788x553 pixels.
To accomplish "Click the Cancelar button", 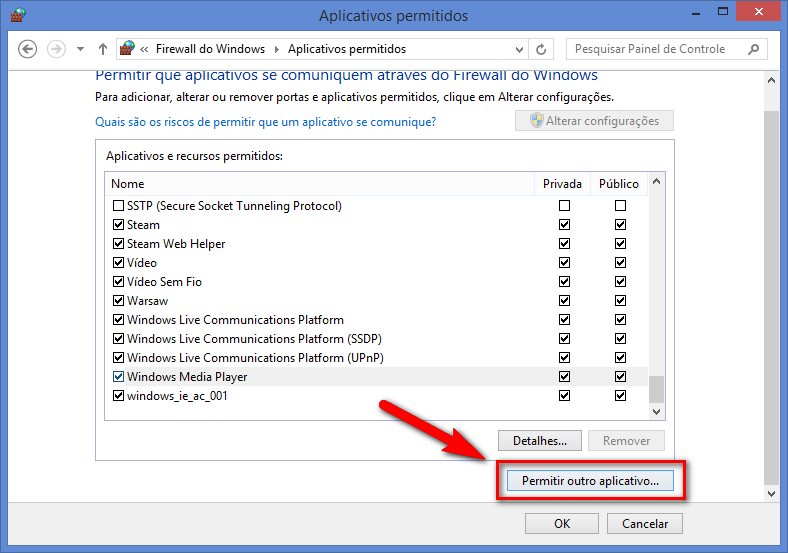I will (x=645, y=524).
